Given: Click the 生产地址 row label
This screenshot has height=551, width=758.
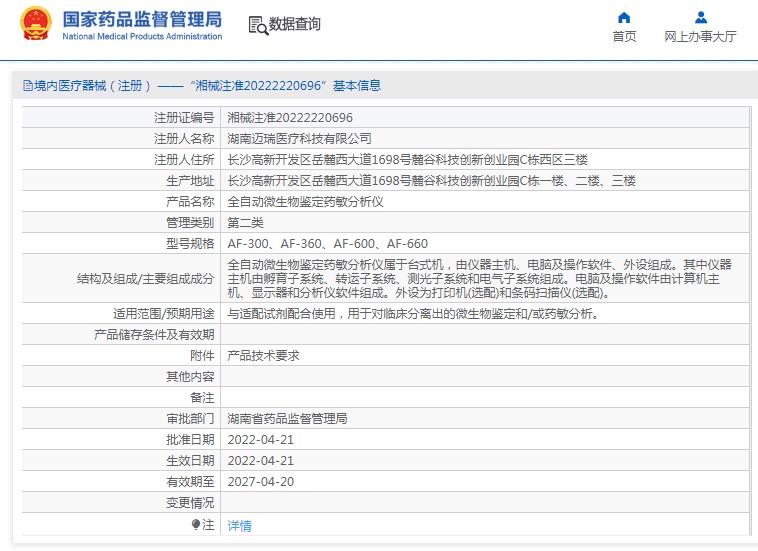Looking at the screenshot, I should coord(190,181).
